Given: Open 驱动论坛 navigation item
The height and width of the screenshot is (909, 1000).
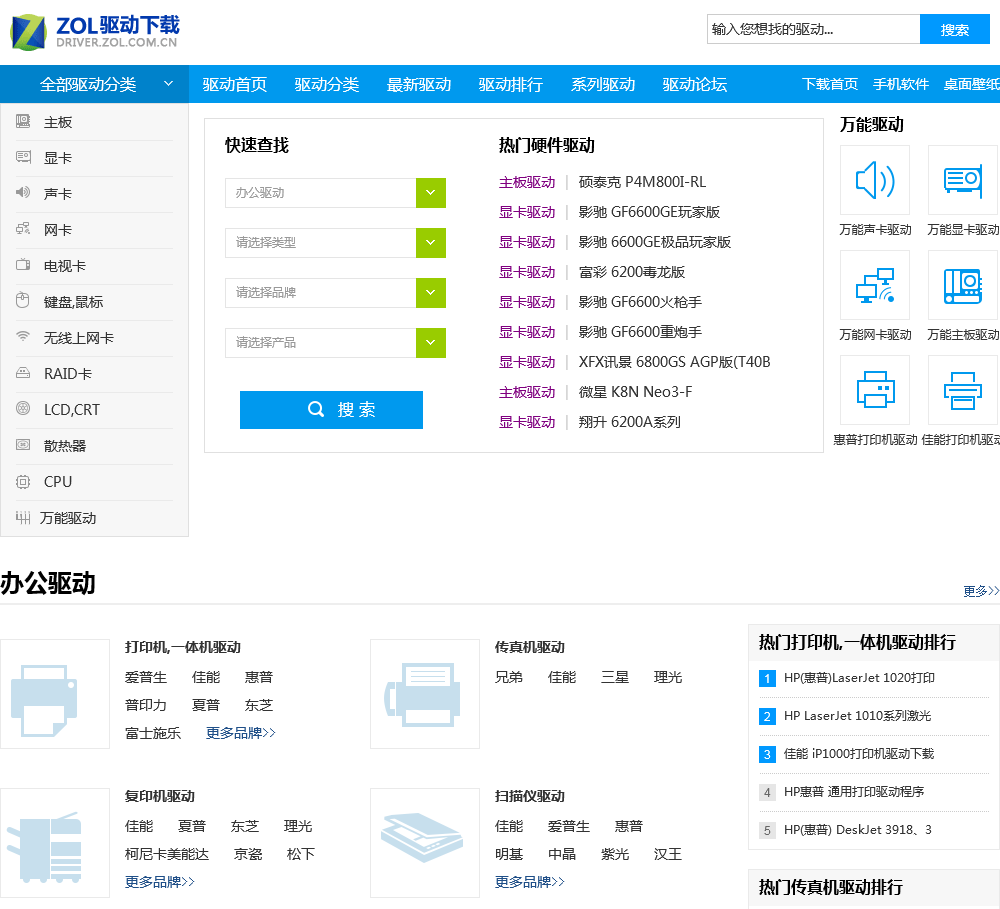Looking at the screenshot, I should click(x=695, y=84).
